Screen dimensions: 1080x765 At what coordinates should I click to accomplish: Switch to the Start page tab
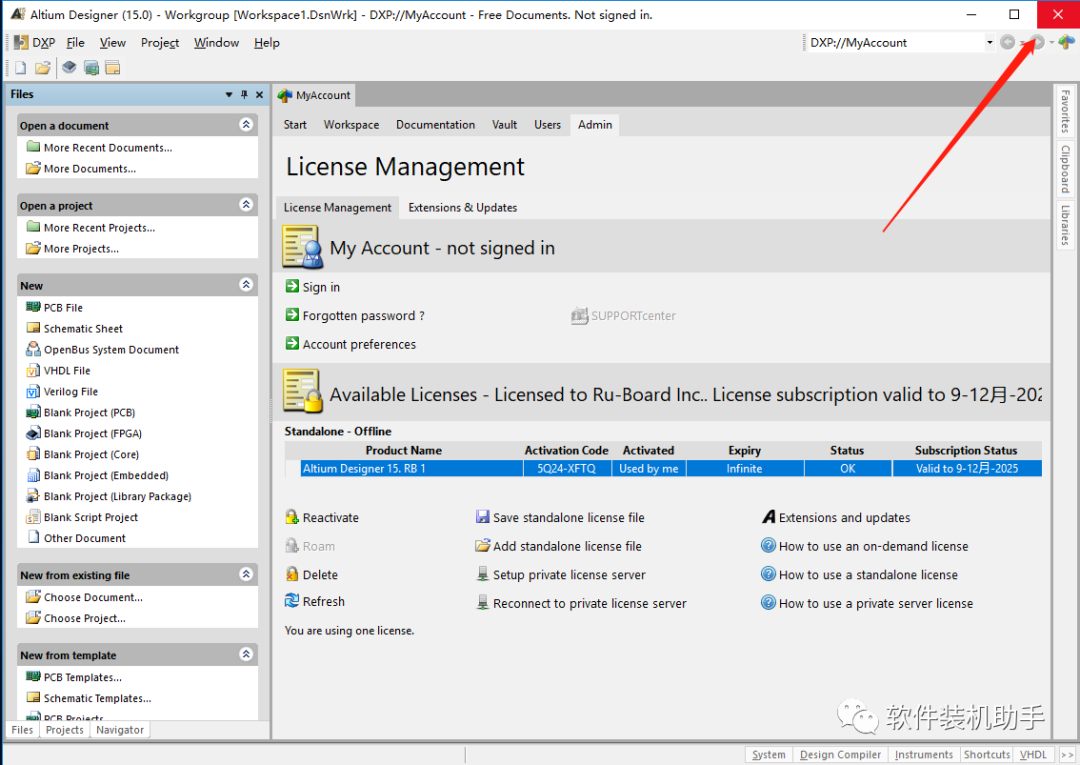295,125
